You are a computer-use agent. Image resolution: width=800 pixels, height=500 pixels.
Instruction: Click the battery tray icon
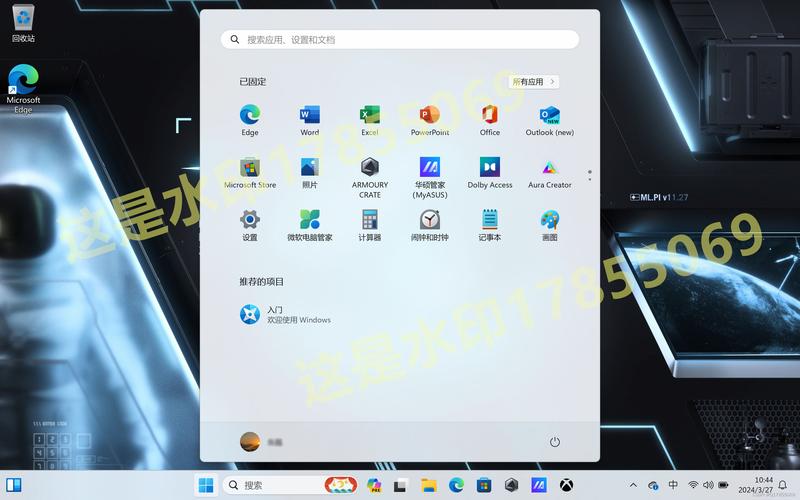tap(723, 485)
